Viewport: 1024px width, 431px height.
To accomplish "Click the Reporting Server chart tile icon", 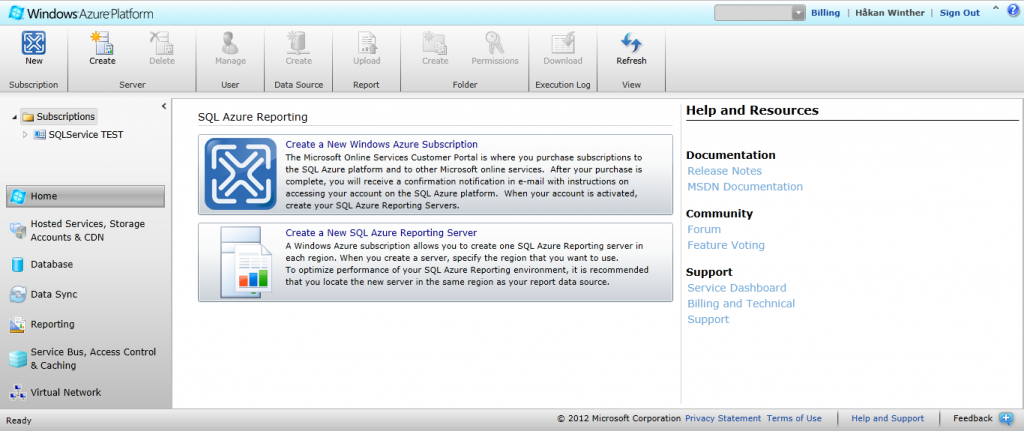I will [x=245, y=263].
